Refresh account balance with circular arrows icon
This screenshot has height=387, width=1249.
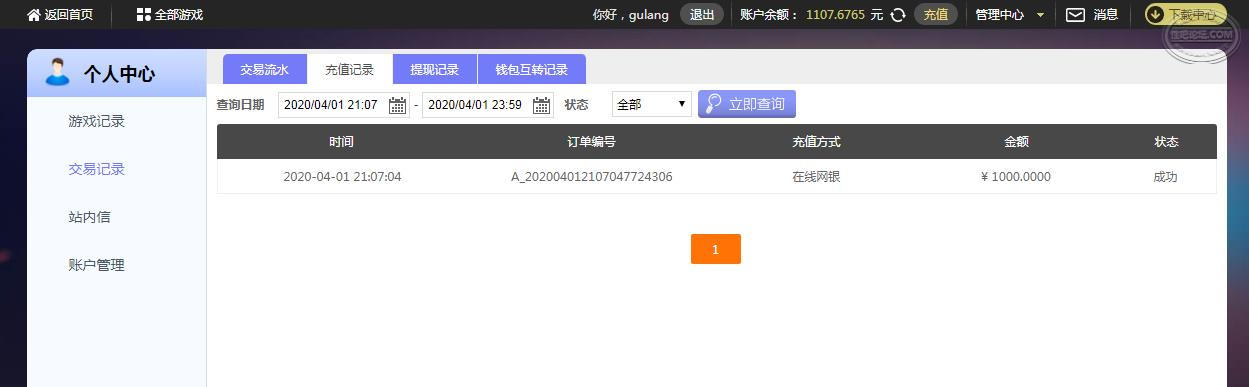coord(898,15)
